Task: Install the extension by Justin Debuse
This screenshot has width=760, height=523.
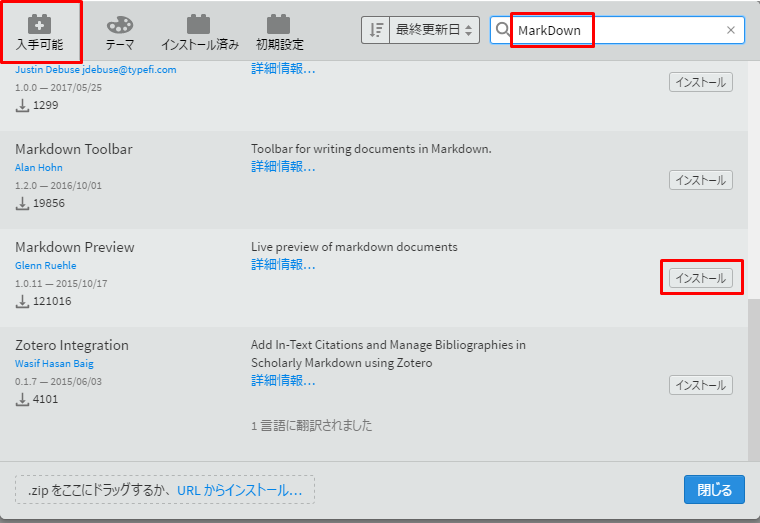Action: [700, 82]
